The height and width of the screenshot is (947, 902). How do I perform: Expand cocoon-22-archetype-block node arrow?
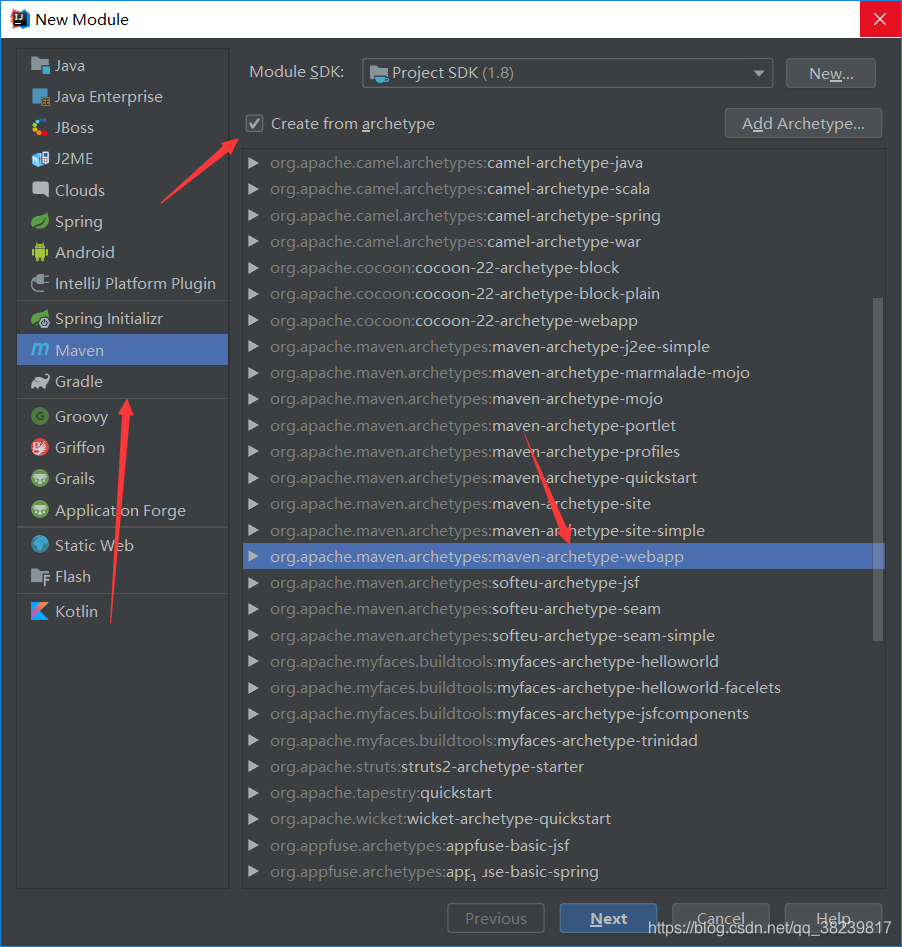point(254,268)
